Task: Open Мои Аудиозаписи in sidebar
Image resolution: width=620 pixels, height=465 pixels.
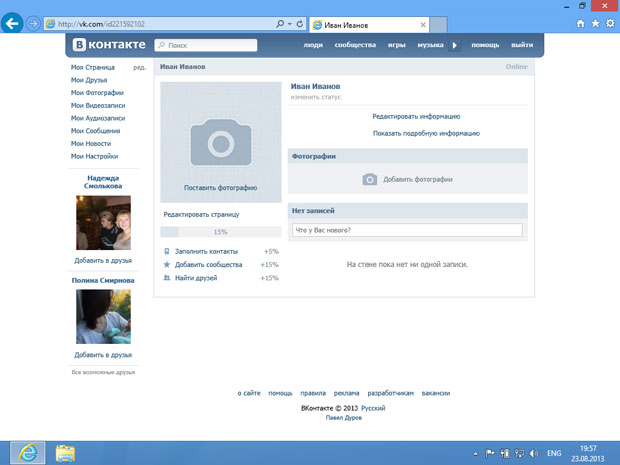Action: (98, 118)
